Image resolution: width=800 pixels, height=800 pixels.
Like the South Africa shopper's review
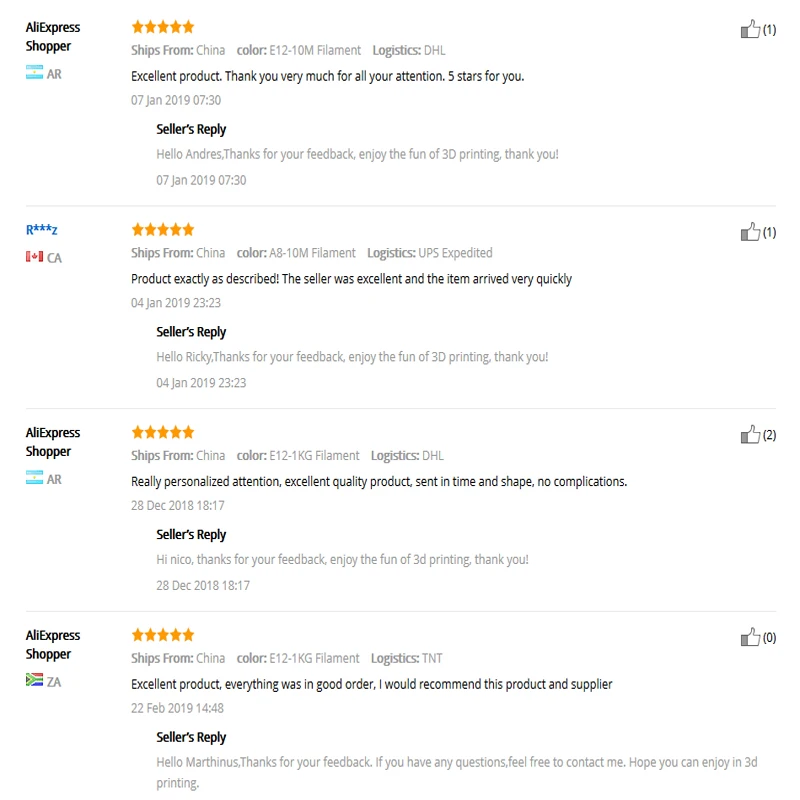click(x=750, y=637)
